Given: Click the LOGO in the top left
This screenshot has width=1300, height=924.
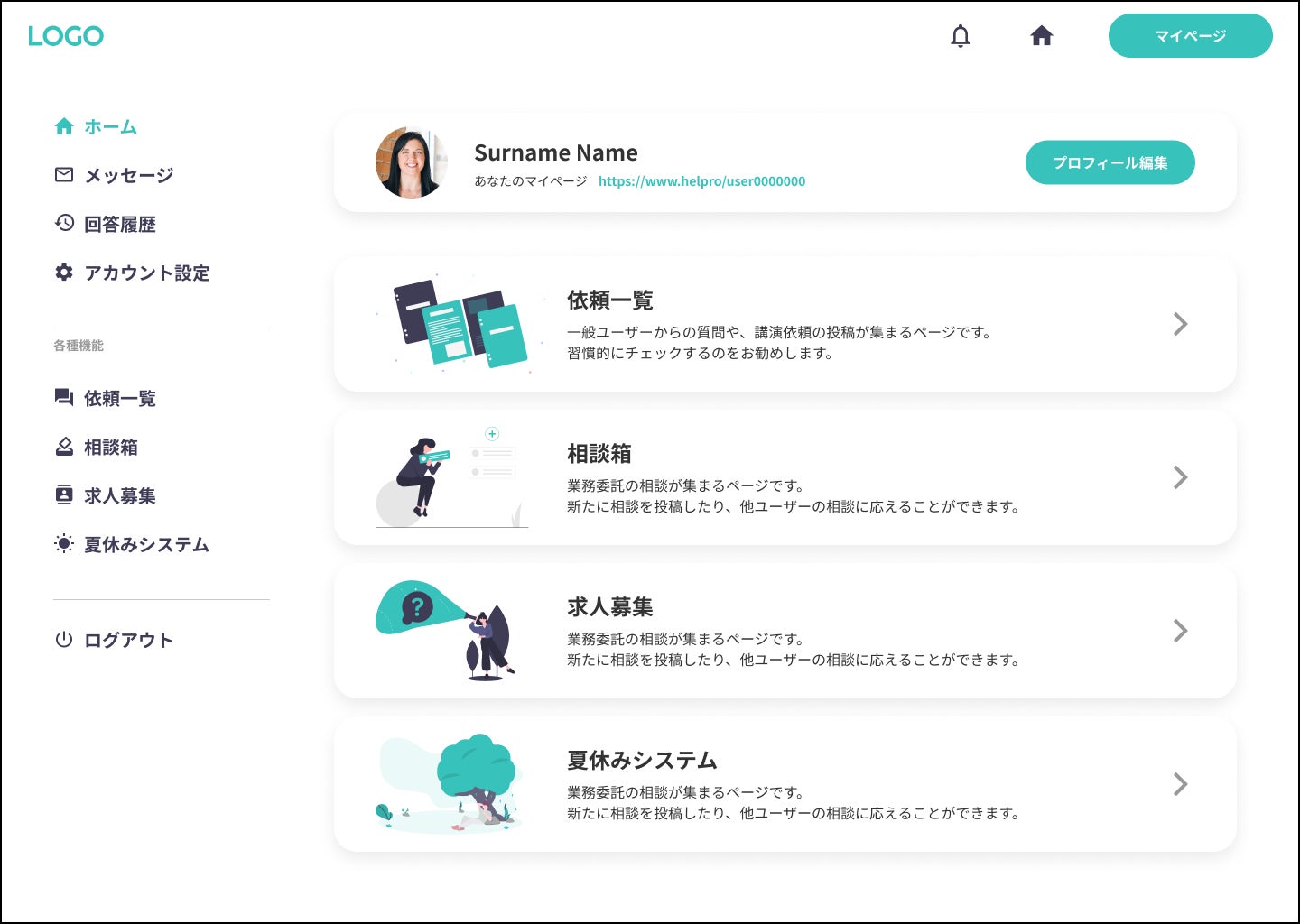Looking at the screenshot, I should tap(66, 36).
